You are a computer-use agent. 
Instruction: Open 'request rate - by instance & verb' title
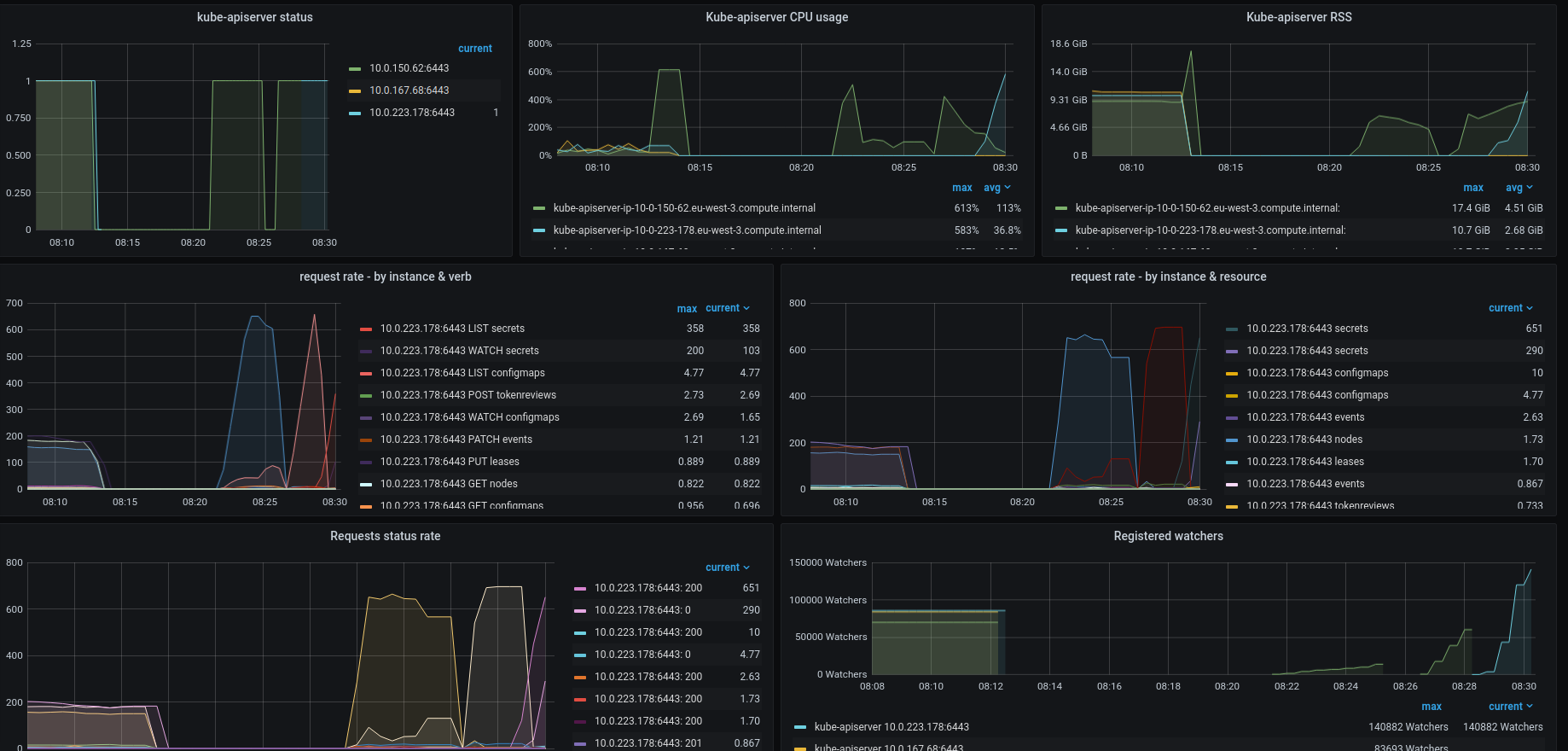(x=385, y=277)
